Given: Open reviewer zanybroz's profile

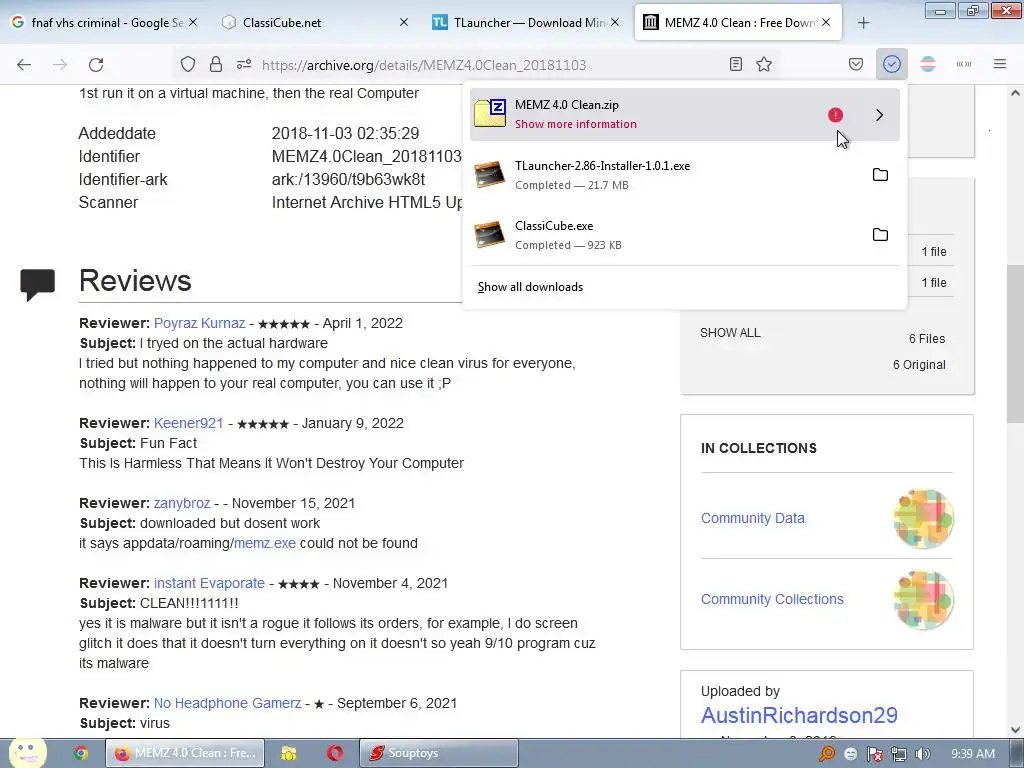Looking at the screenshot, I should 182,504.
